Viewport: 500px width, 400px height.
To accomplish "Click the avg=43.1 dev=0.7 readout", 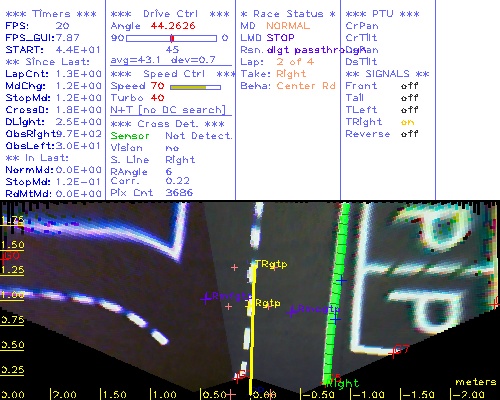I will pyautogui.click(x=163, y=60).
